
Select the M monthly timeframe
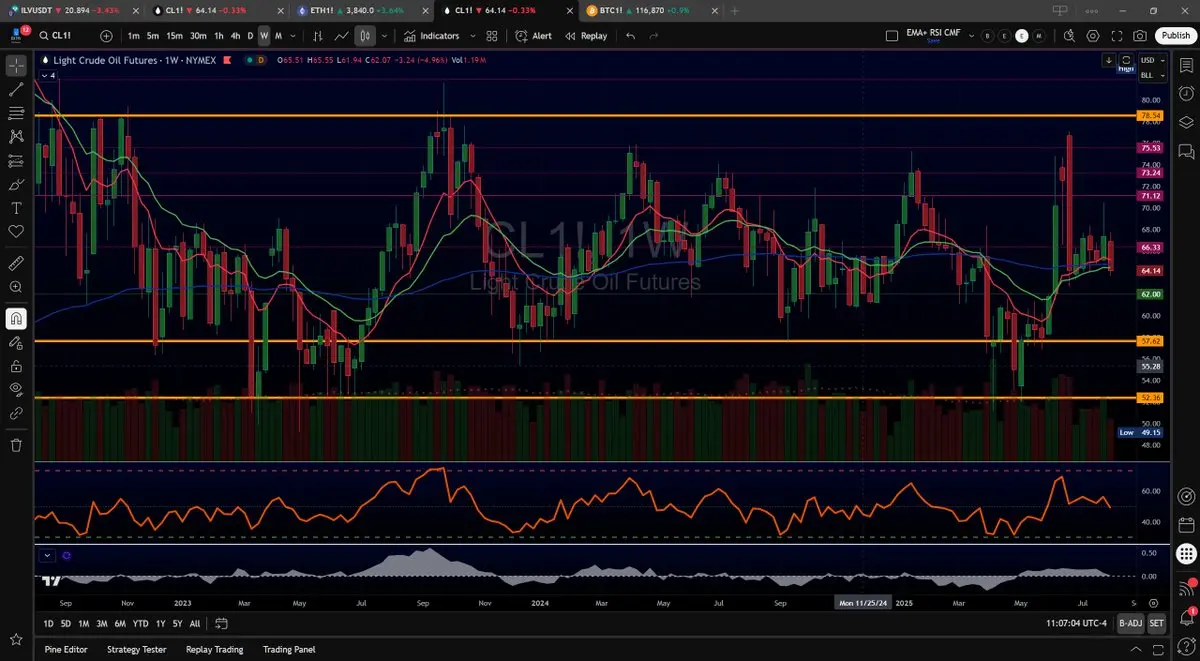click(x=278, y=36)
